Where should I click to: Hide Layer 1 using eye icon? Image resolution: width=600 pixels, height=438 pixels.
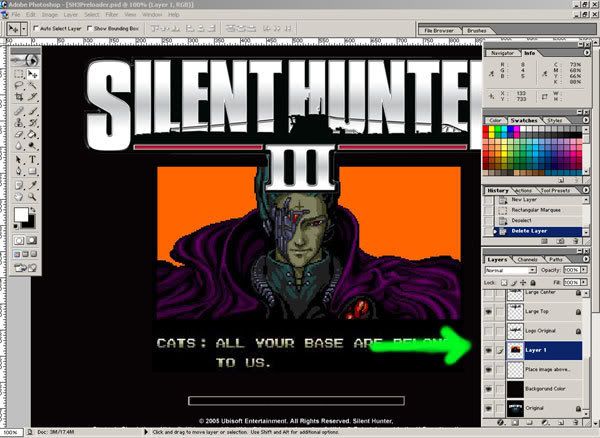coord(490,349)
